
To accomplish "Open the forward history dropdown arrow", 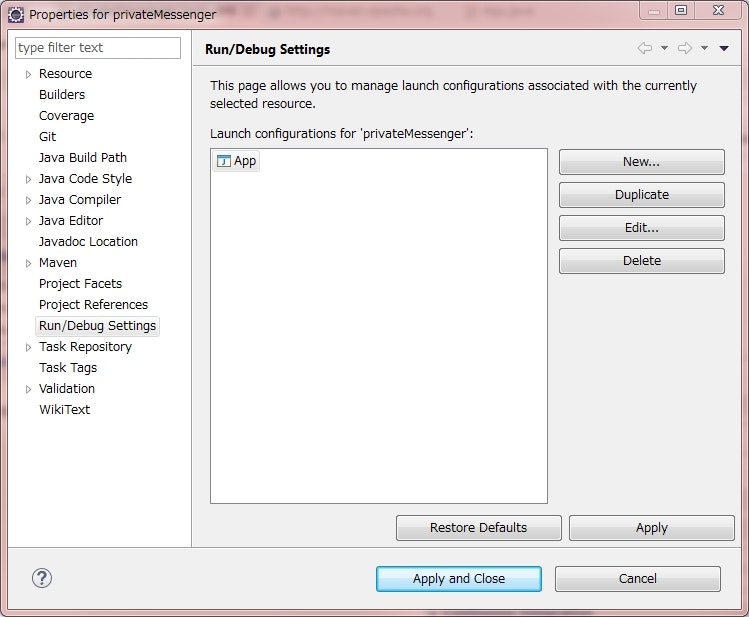I will pyautogui.click(x=704, y=48).
